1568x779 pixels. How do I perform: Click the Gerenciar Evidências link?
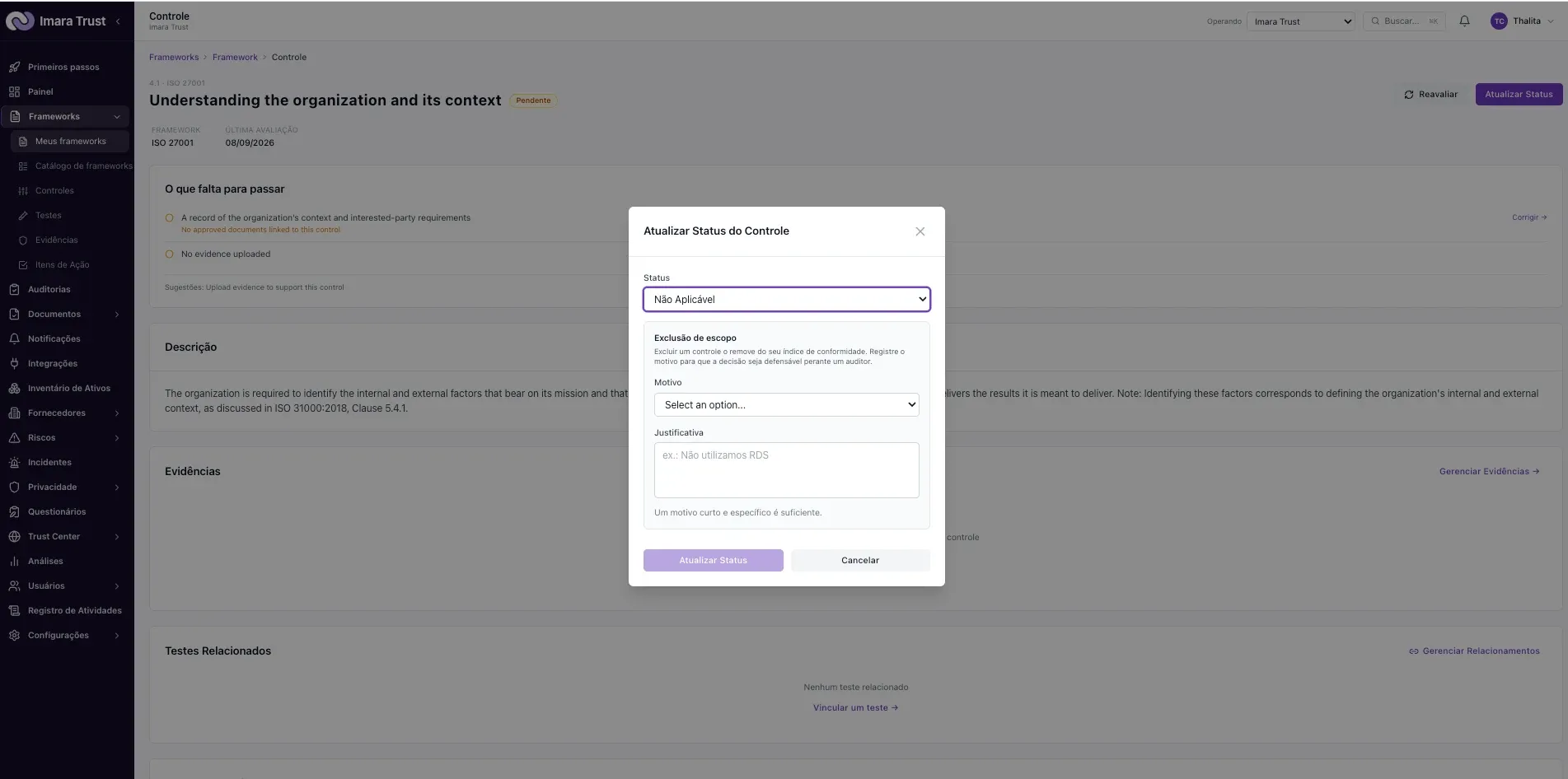[x=1489, y=472]
